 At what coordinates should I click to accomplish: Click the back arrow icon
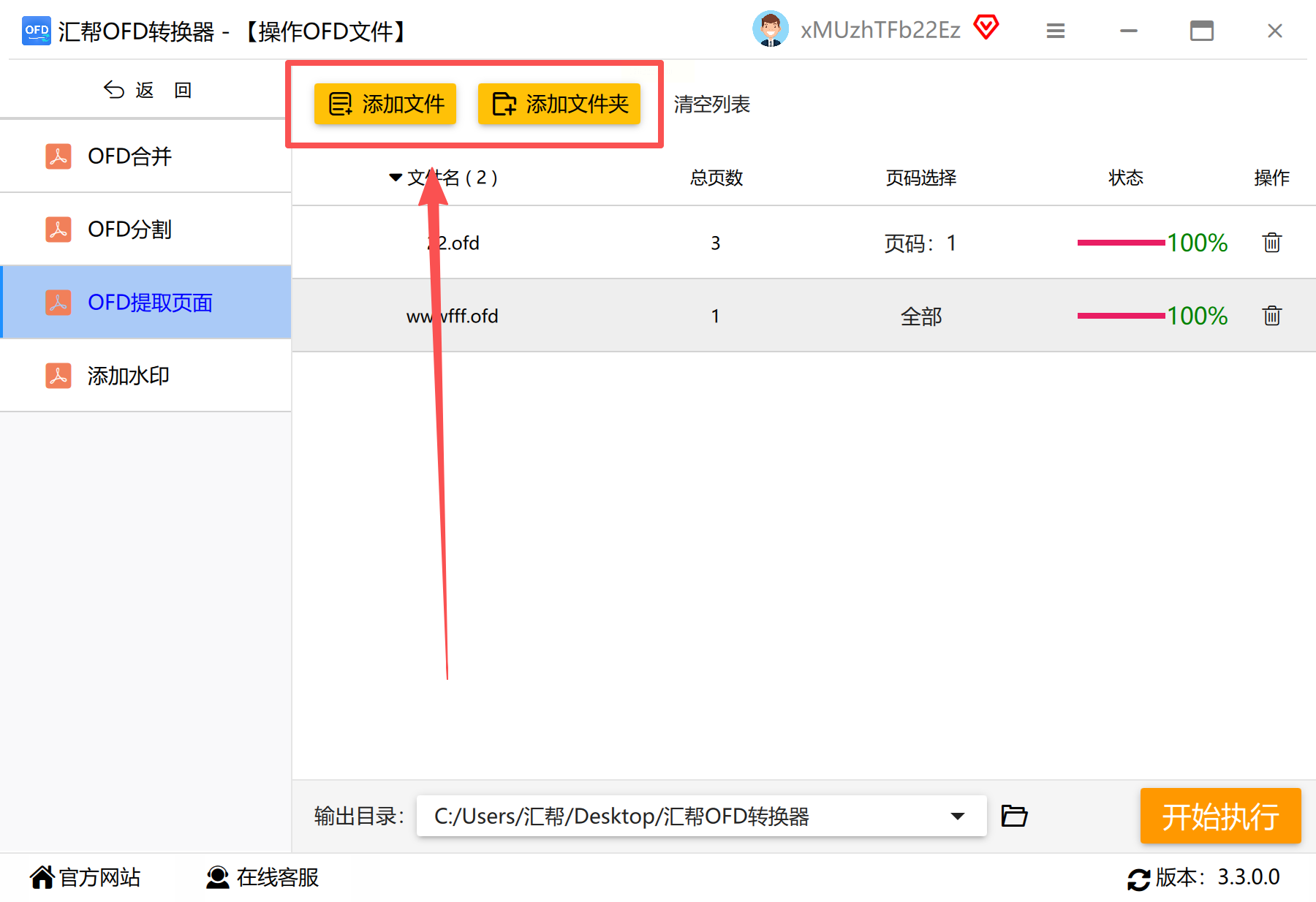pyautogui.click(x=114, y=89)
